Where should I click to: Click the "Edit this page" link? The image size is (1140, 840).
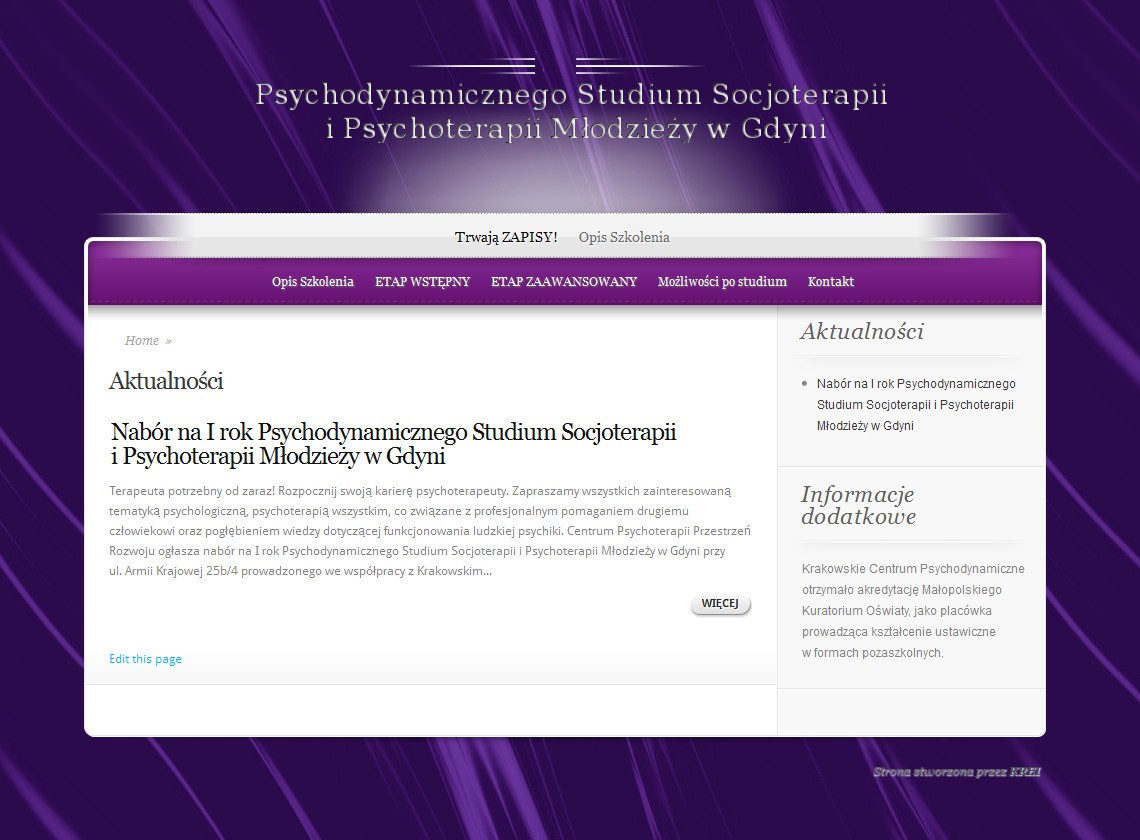[145, 658]
